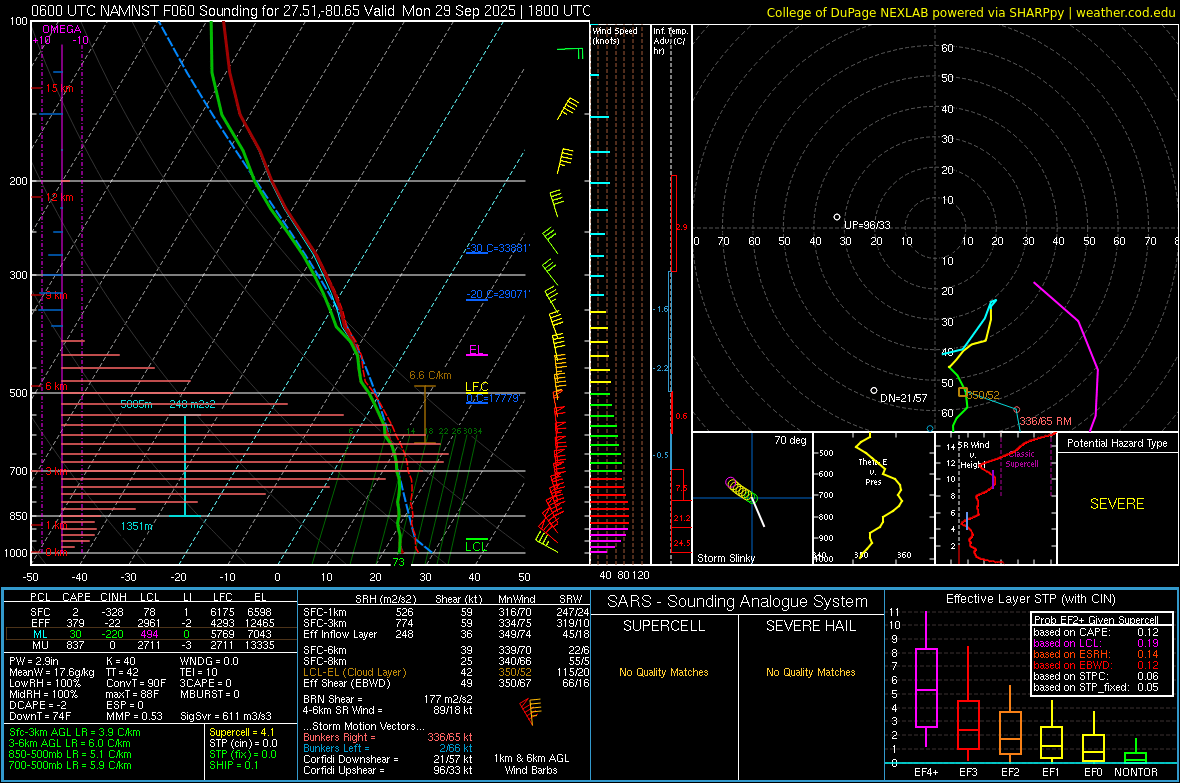Image resolution: width=1180 pixels, height=783 pixels.
Task: Click the red circle marker beside 336/65 RM
Action: point(1017,410)
